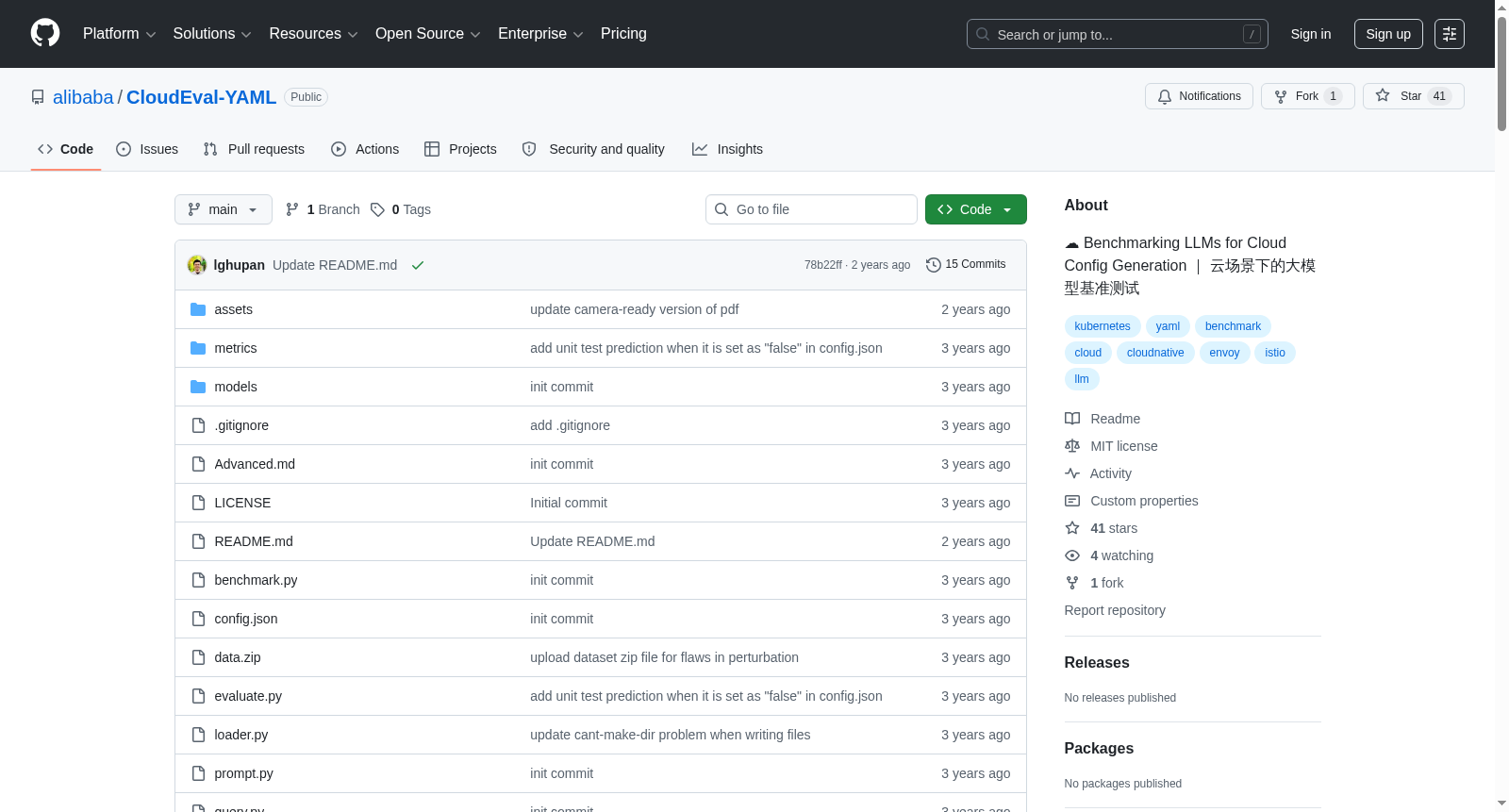Expand the Enterprise menu
1509x812 pixels.
(540, 34)
